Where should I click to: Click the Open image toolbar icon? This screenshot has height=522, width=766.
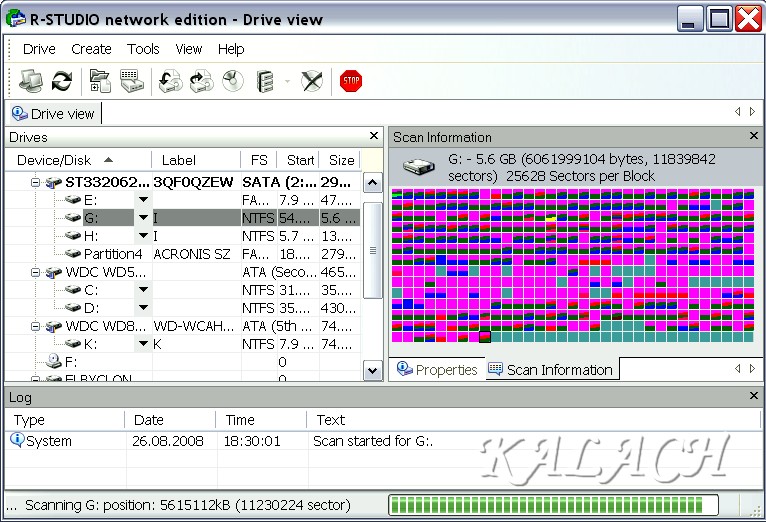tap(170, 81)
